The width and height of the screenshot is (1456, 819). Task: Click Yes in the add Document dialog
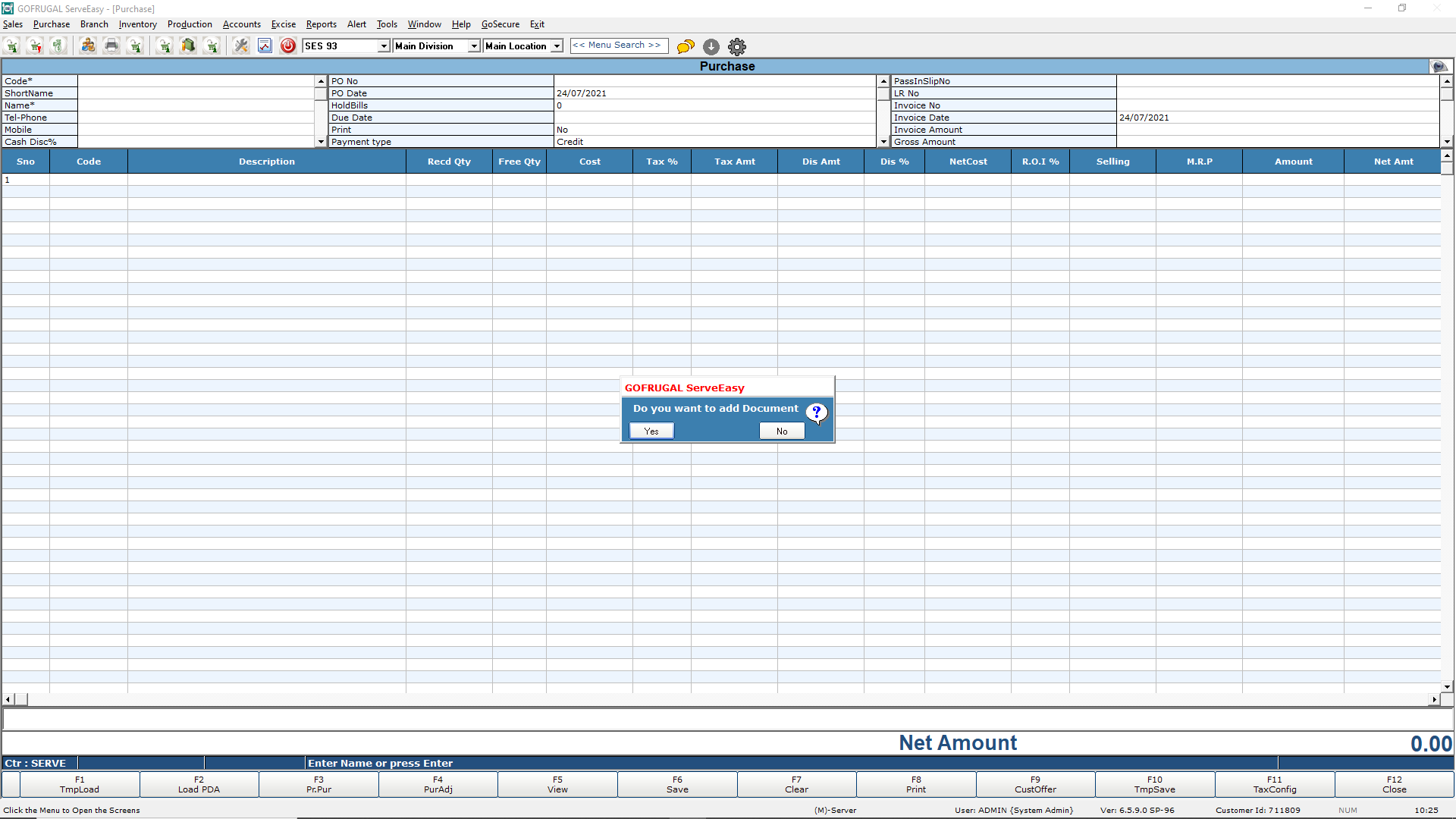651,431
